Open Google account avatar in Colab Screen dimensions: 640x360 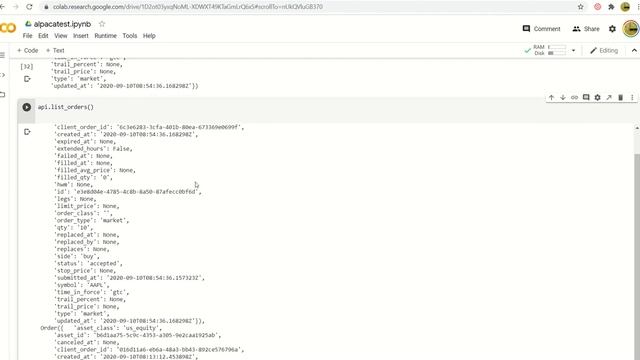pyautogui.click(x=631, y=29)
